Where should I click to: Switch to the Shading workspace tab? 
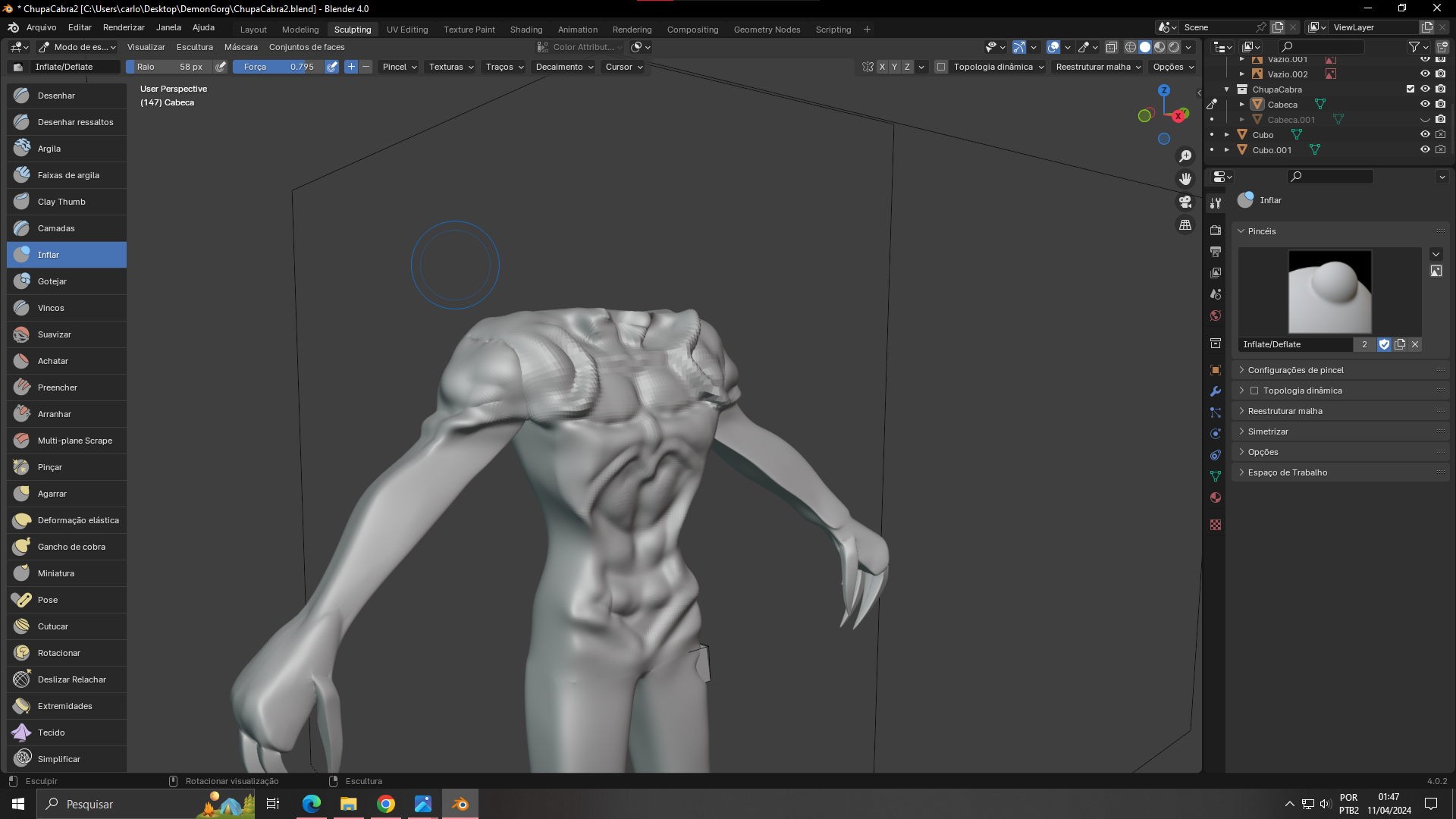(526, 30)
